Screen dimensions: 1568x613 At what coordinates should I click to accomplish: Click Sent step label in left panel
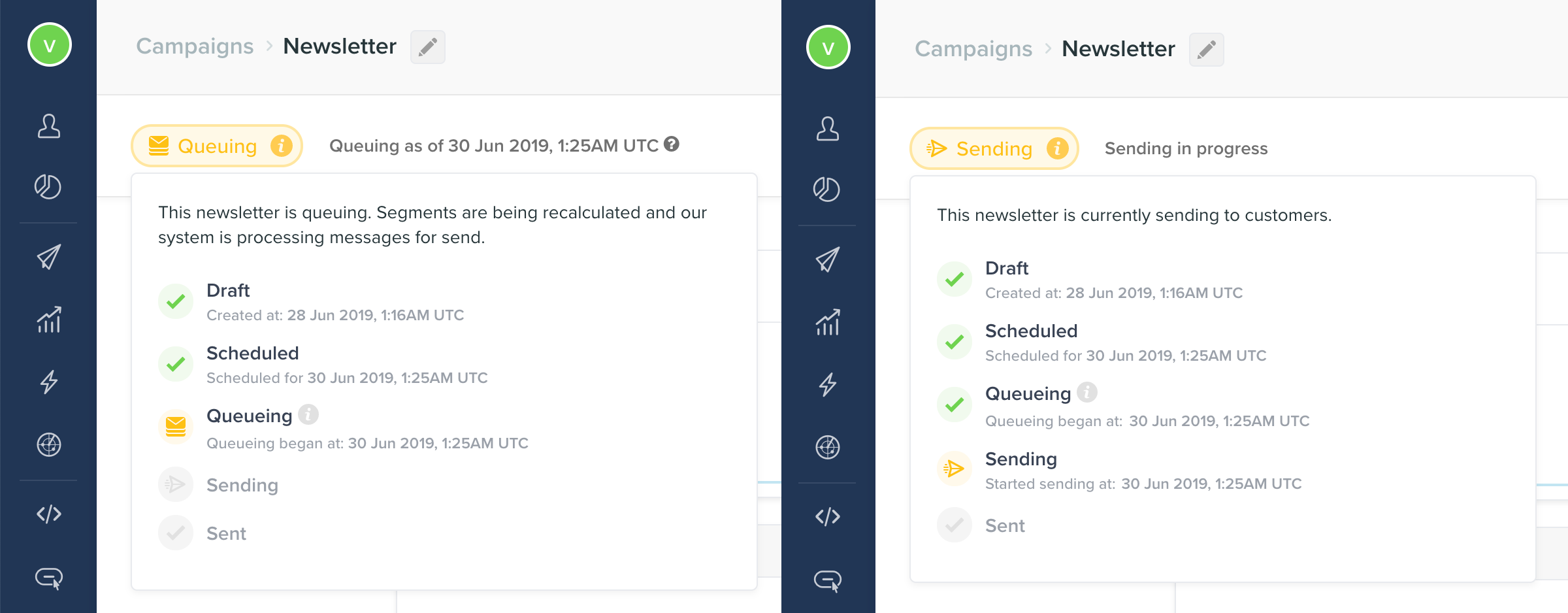point(226,533)
